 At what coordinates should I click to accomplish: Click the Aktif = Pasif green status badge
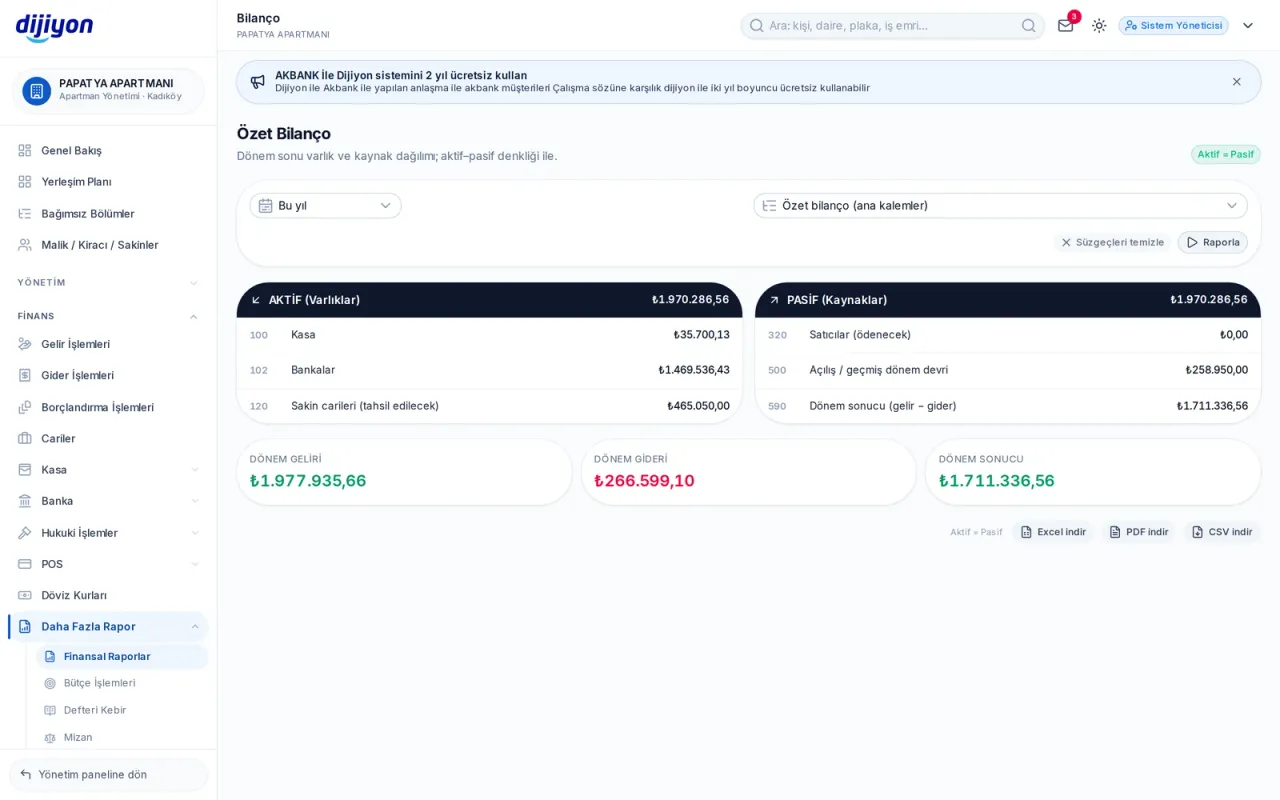(1225, 154)
